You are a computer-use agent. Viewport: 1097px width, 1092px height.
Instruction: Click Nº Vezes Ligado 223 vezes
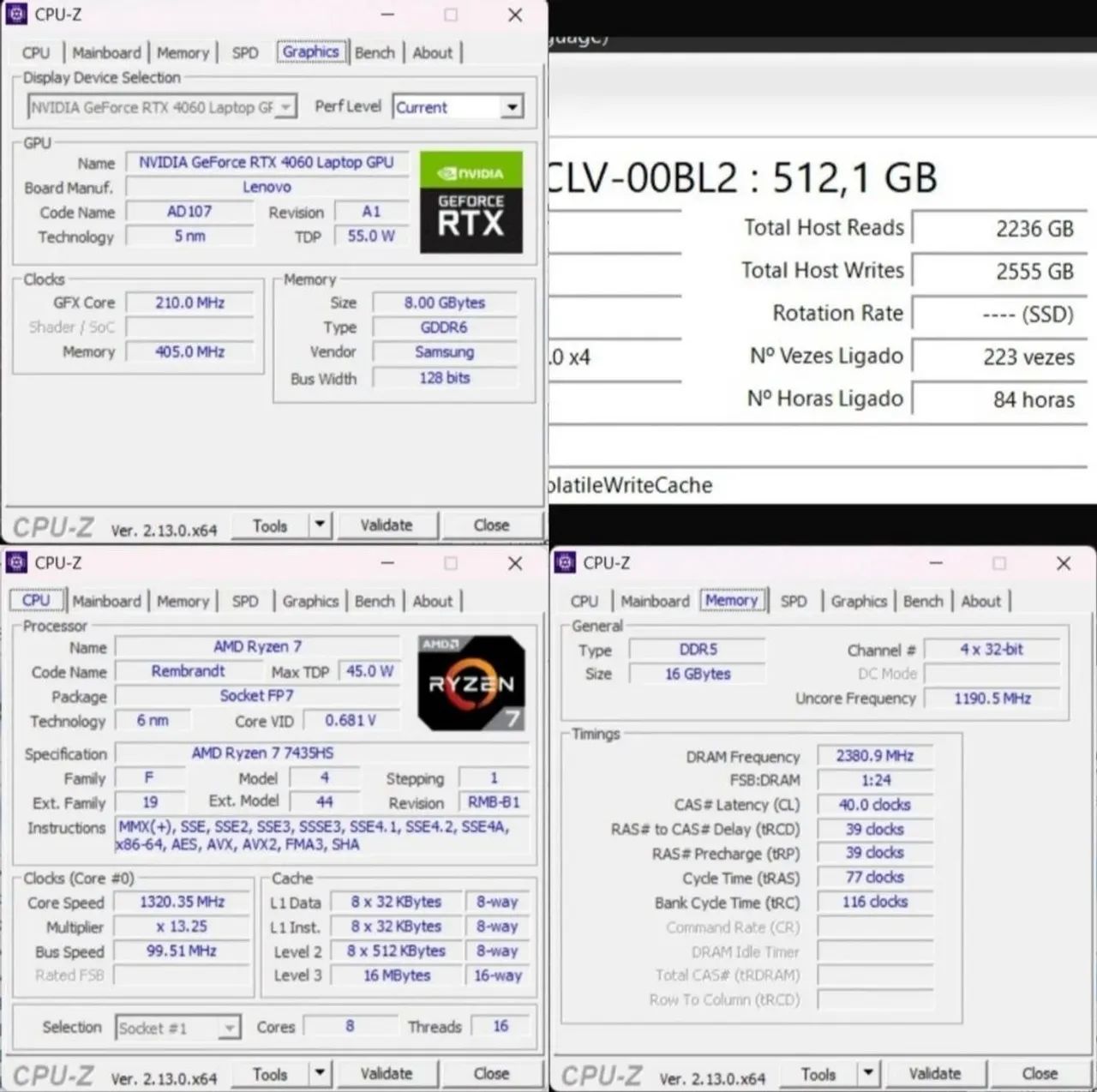[x=999, y=357]
